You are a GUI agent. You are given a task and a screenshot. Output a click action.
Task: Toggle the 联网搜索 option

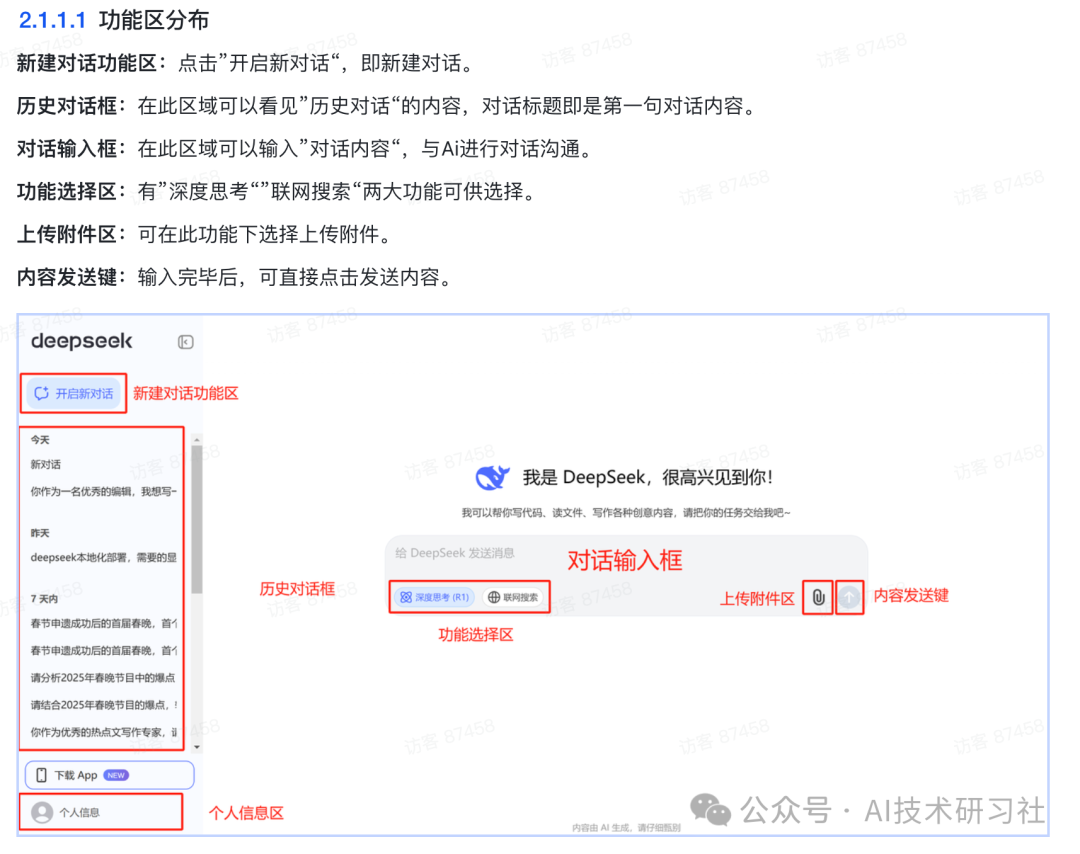(x=513, y=597)
